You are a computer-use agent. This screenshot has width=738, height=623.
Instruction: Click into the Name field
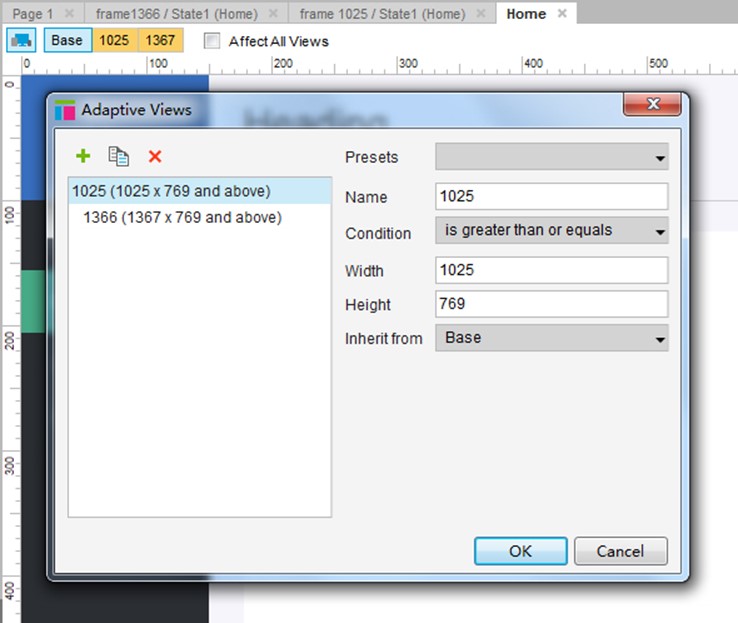(x=552, y=196)
